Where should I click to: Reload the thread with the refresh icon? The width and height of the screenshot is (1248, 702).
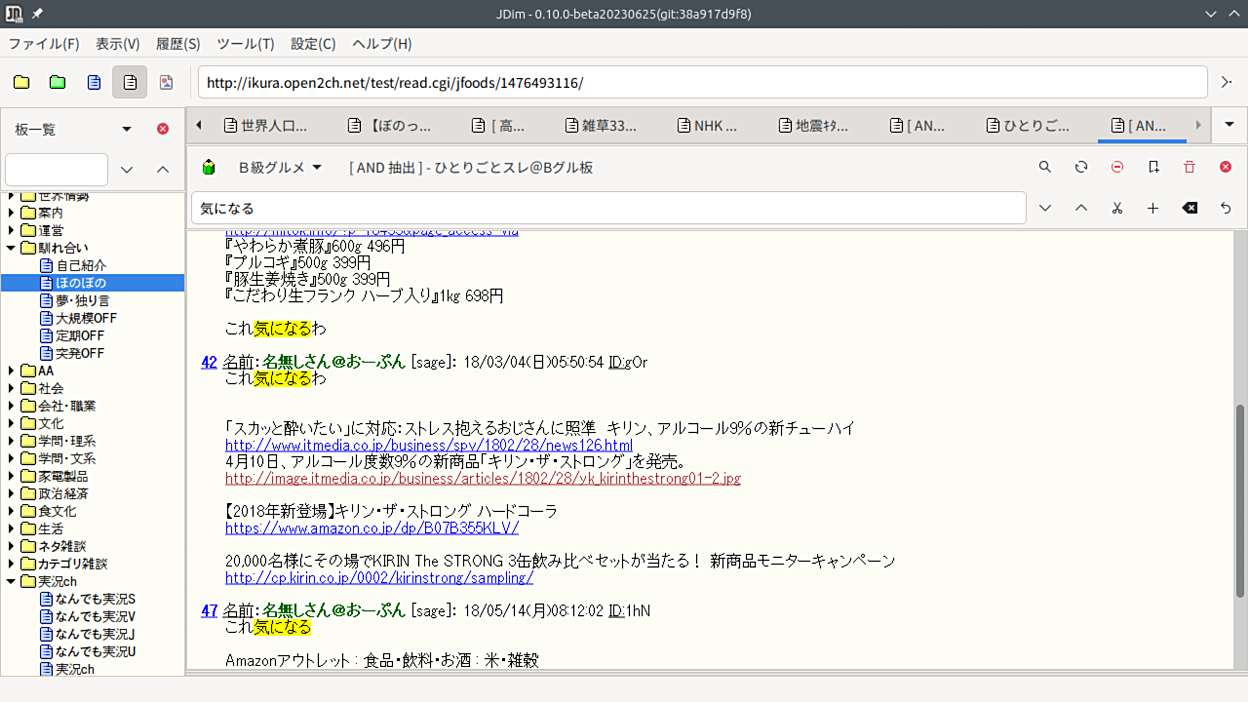click(1081, 167)
